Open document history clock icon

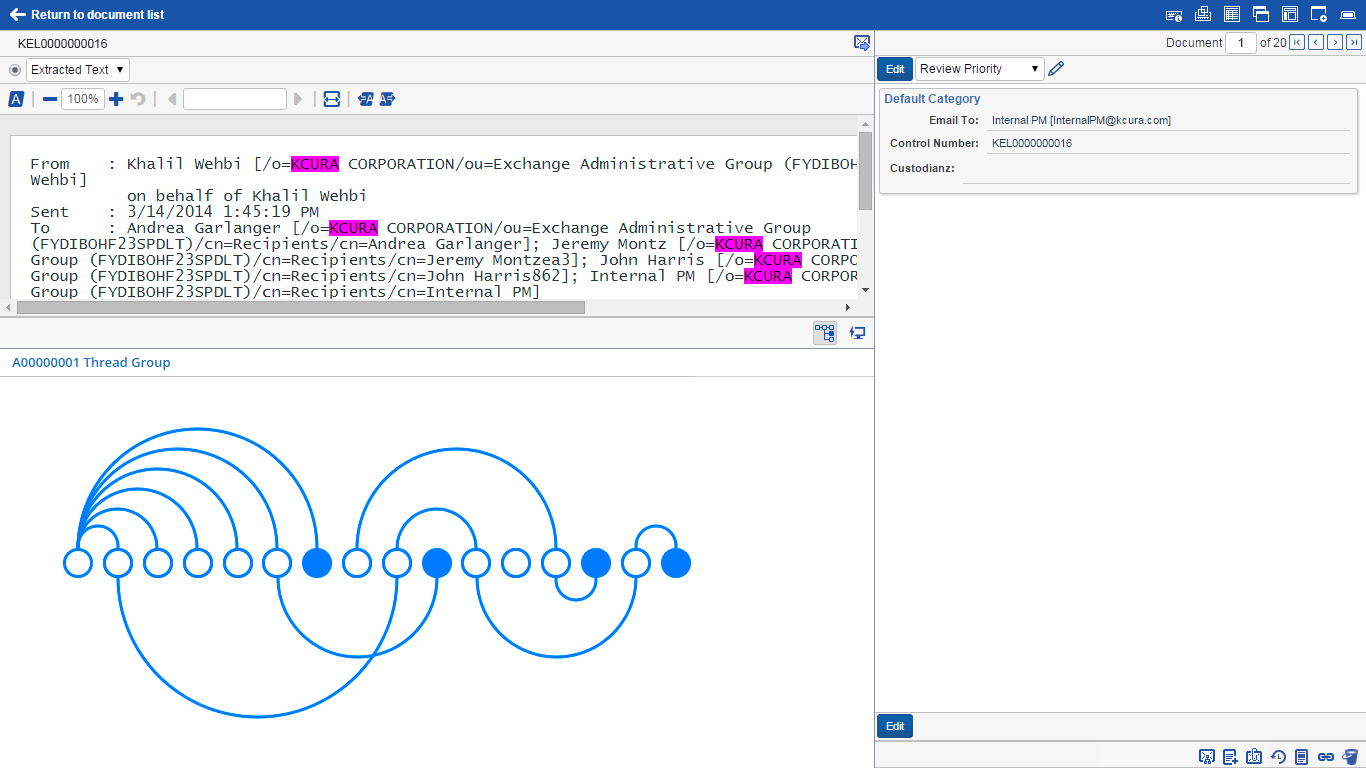tap(1278, 757)
